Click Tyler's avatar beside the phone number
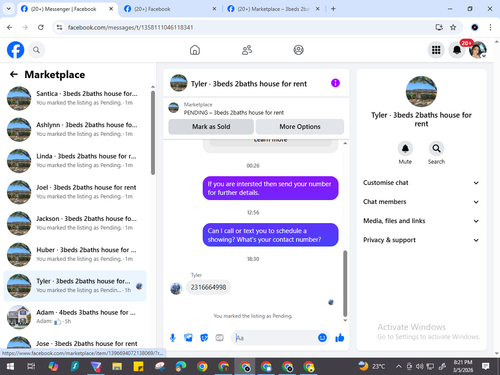This screenshot has width=500, height=375. tap(176, 288)
